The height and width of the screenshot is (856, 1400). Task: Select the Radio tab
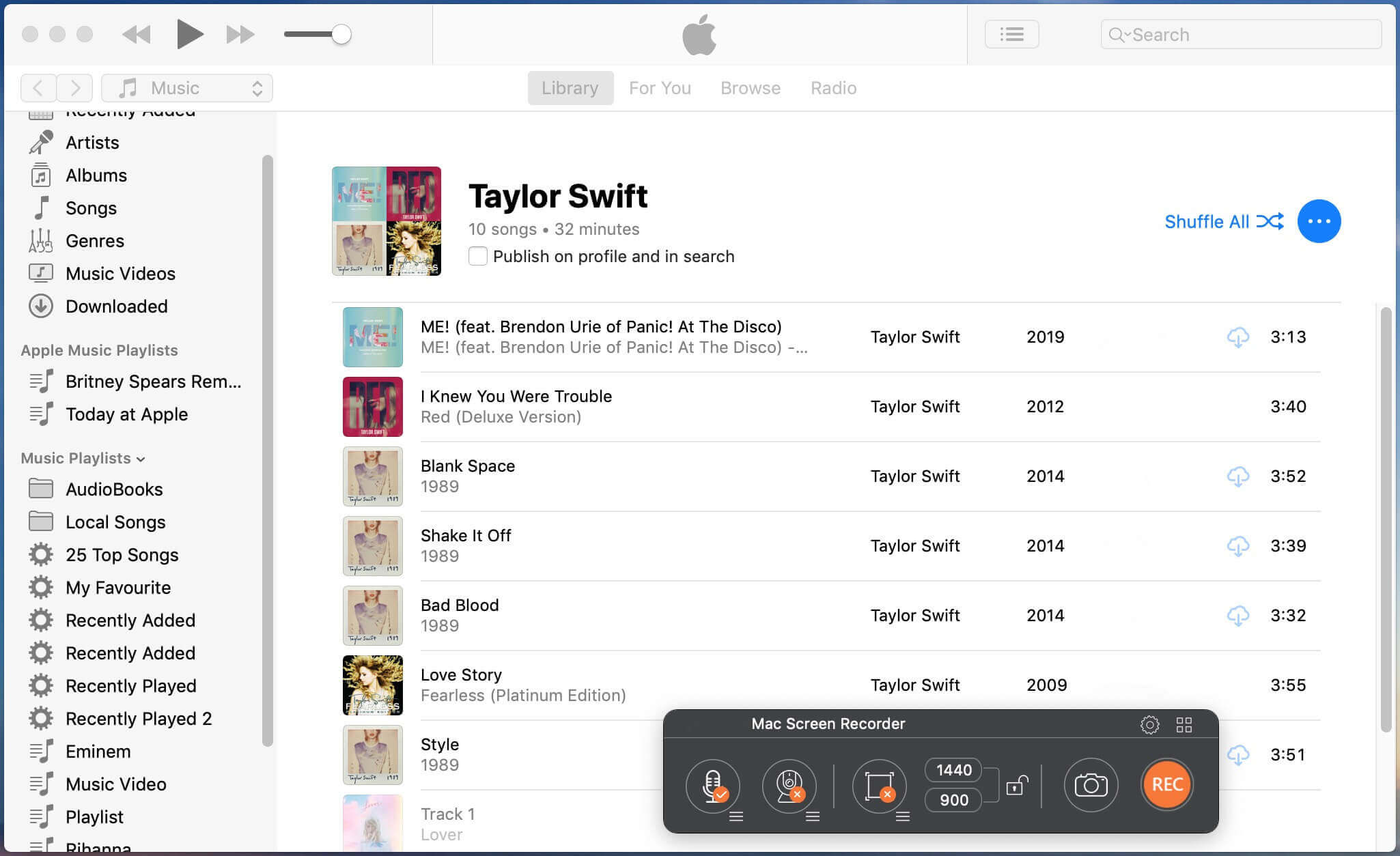coord(834,87)
